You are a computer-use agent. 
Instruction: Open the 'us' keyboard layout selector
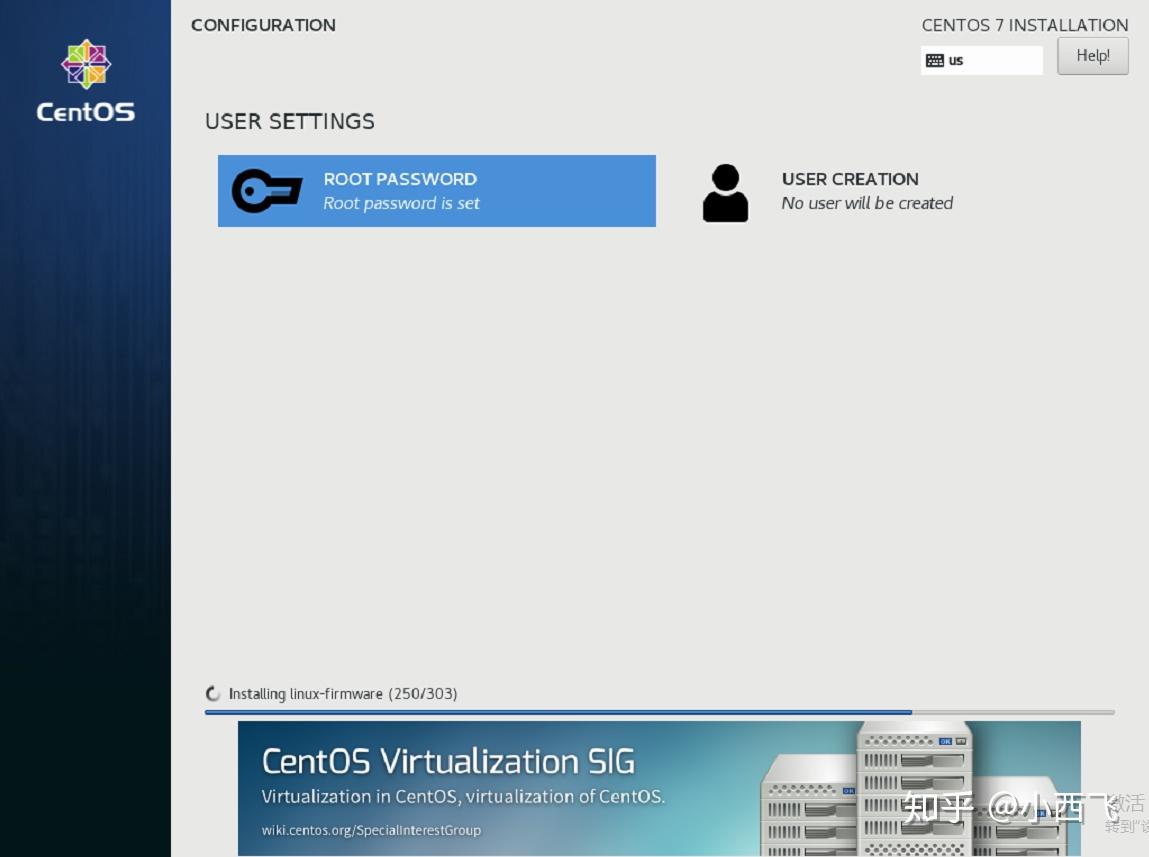(x=981, y=60)
